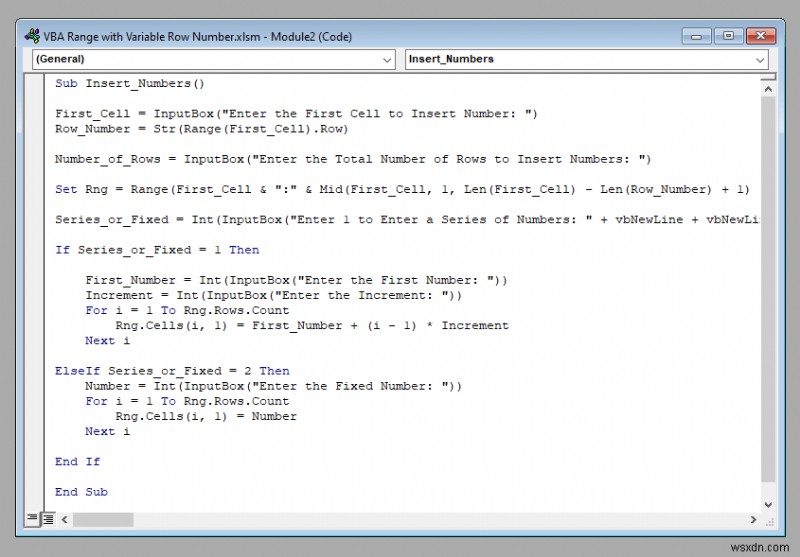800x557 pixels.
Task: Minimize the Module2 code window
Action: (x=696, y=36)
